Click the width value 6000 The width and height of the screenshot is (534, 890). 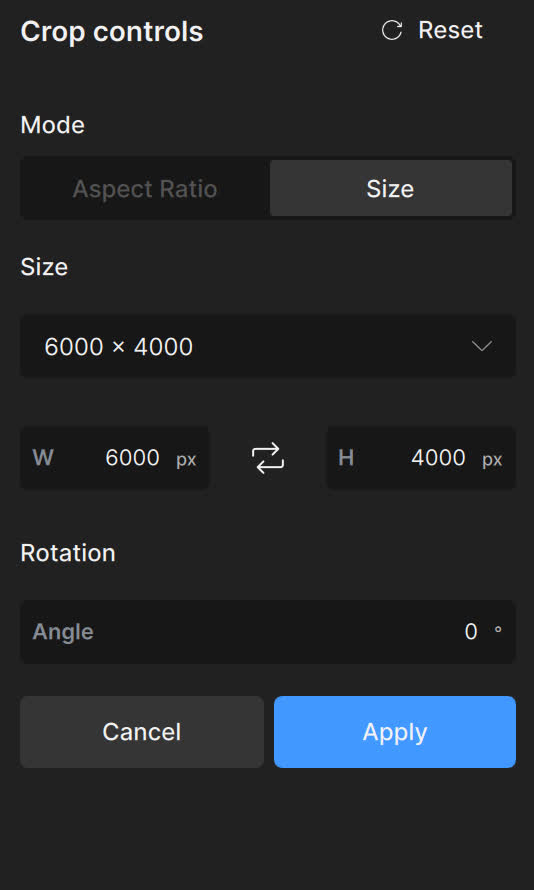coord(132,458)
